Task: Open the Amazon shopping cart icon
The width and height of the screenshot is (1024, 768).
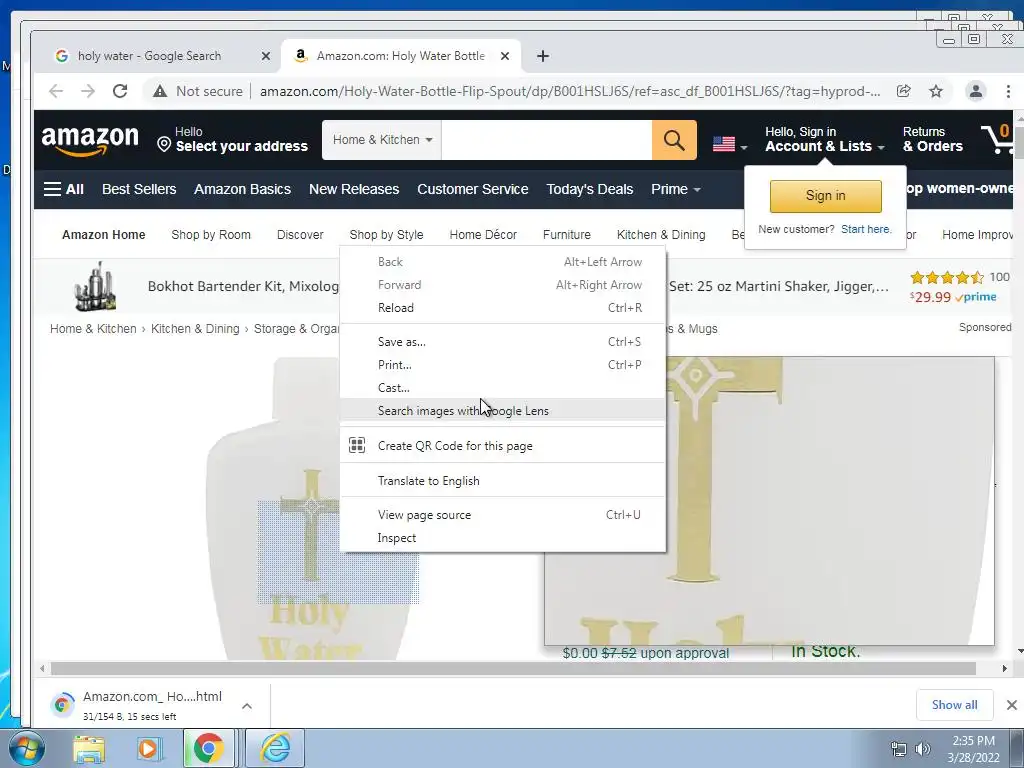Action: click(997, 139)
